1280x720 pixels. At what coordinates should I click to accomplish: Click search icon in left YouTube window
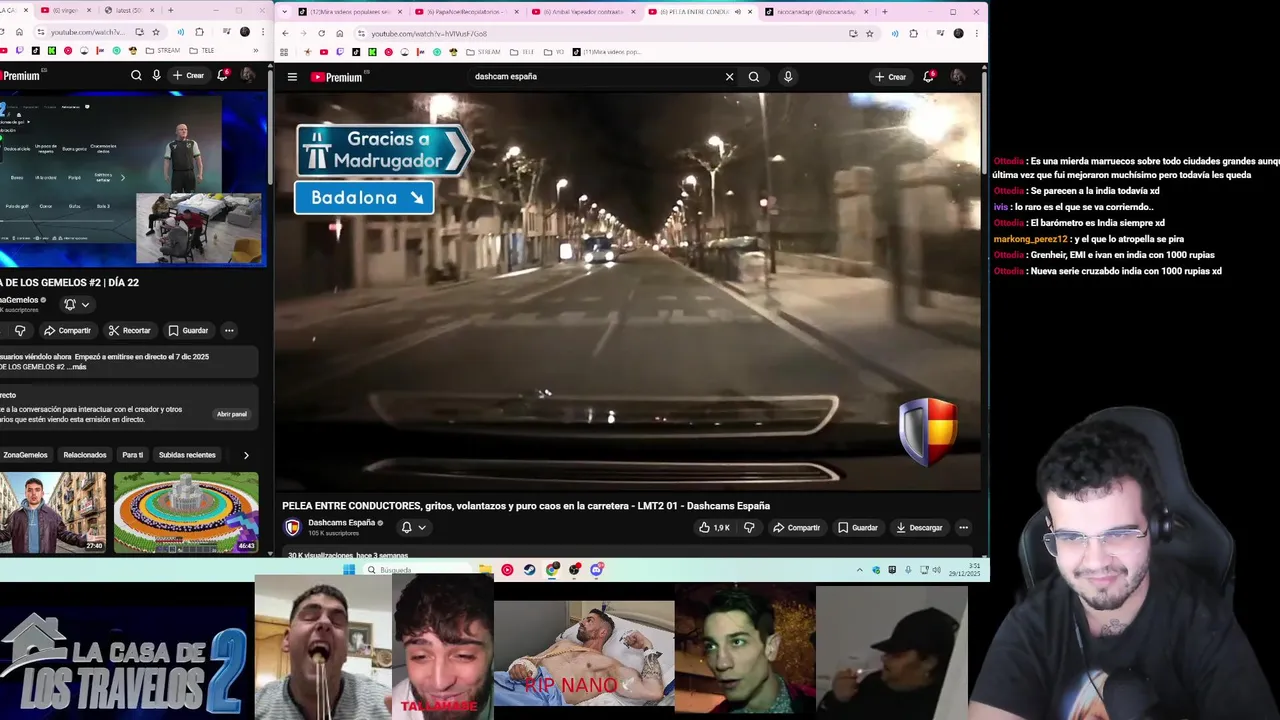tap(136, 75)
